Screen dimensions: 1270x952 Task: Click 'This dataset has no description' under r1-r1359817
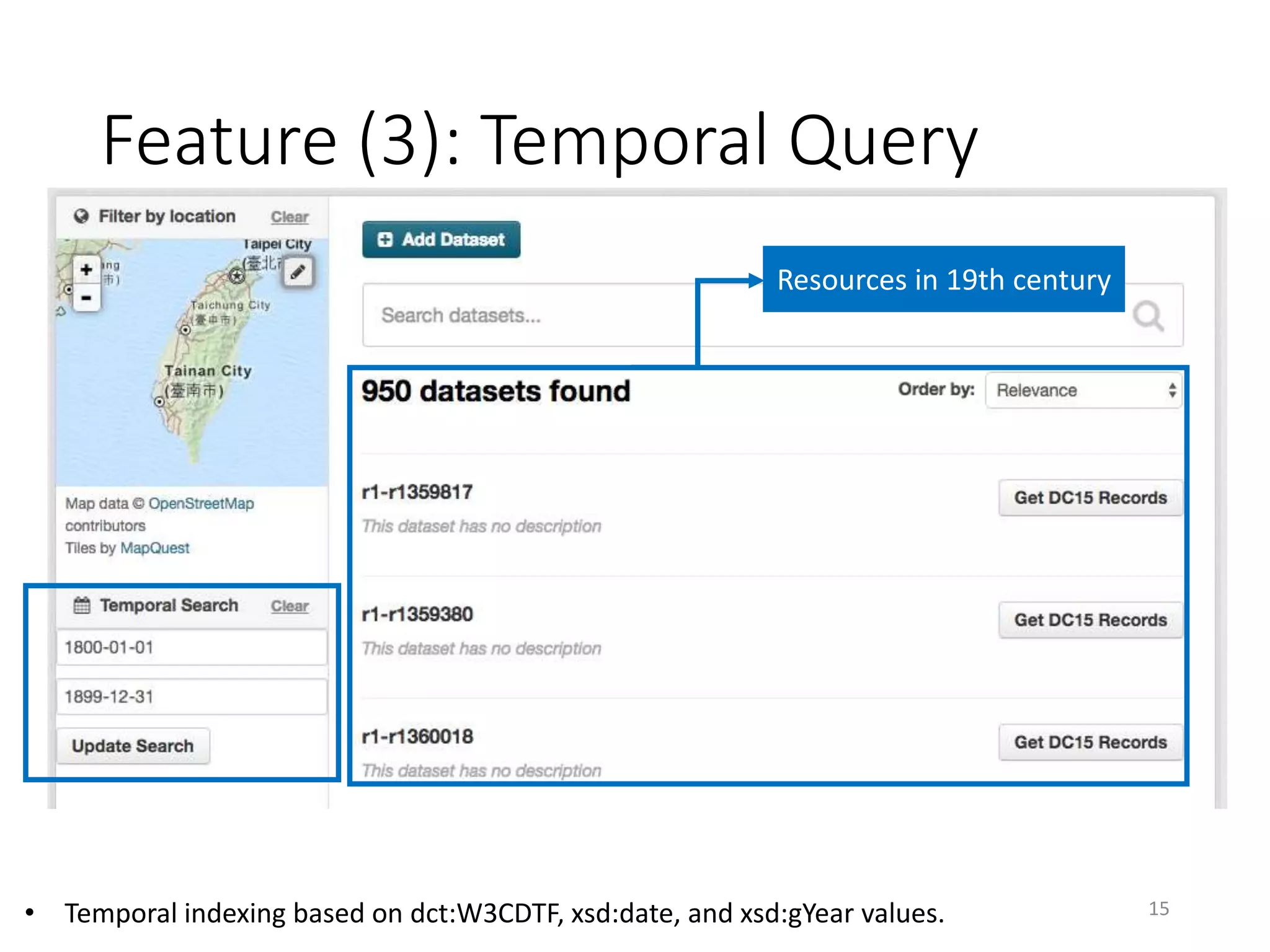(481, 526)
